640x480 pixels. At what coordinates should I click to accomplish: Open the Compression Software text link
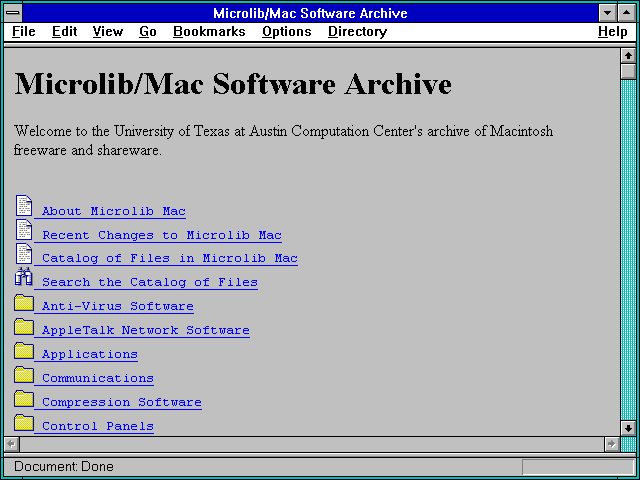(122, 402)
